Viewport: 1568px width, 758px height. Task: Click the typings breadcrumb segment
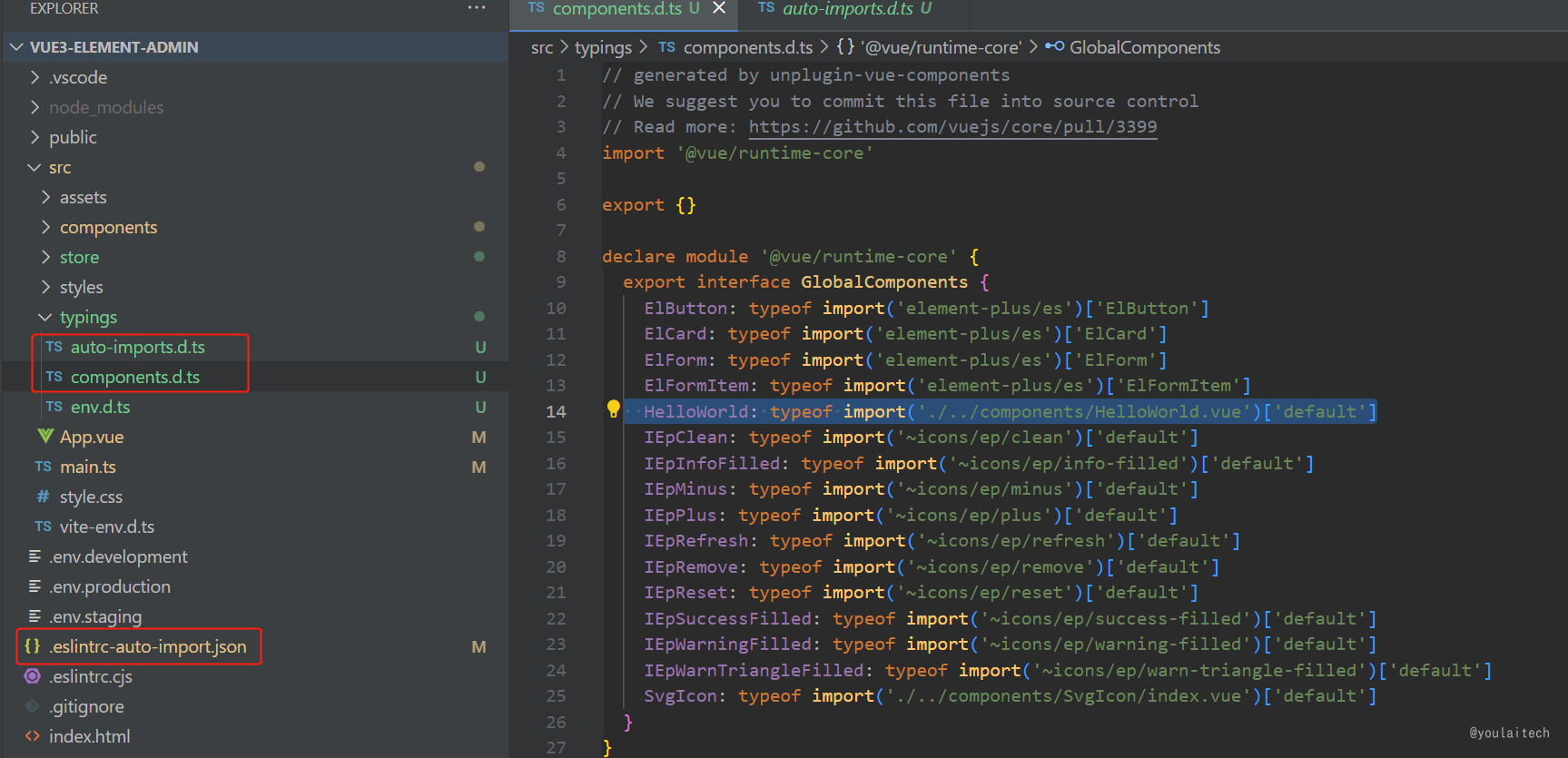tap(603, 47)
